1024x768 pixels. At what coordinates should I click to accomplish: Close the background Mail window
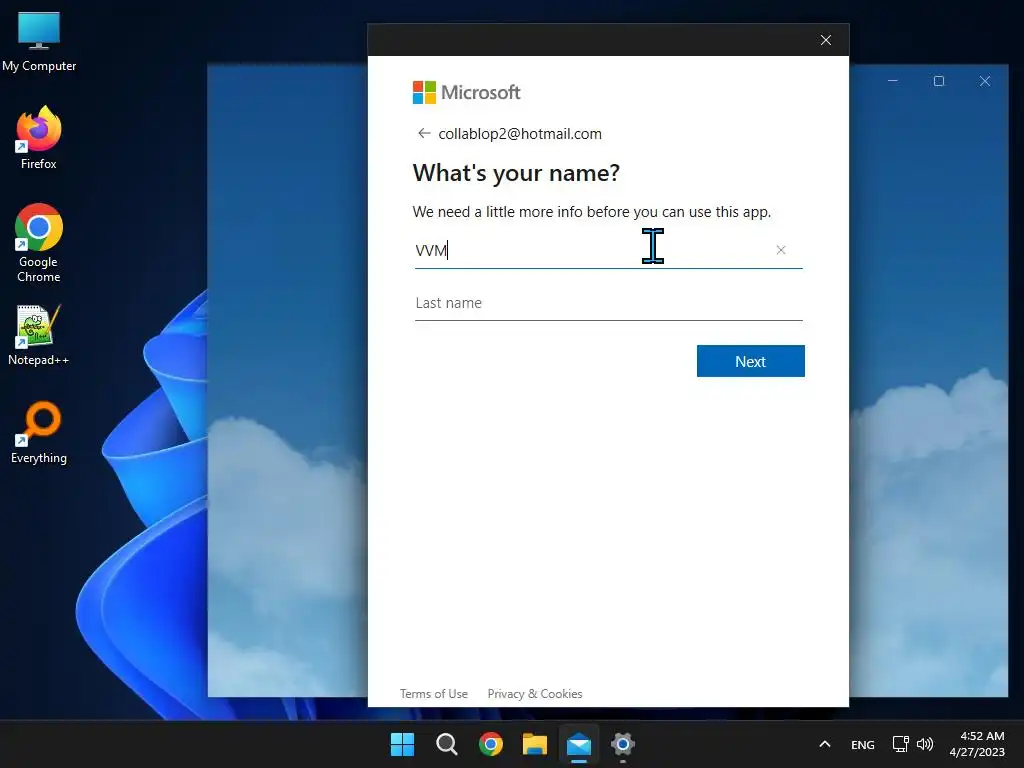(985, 81)
